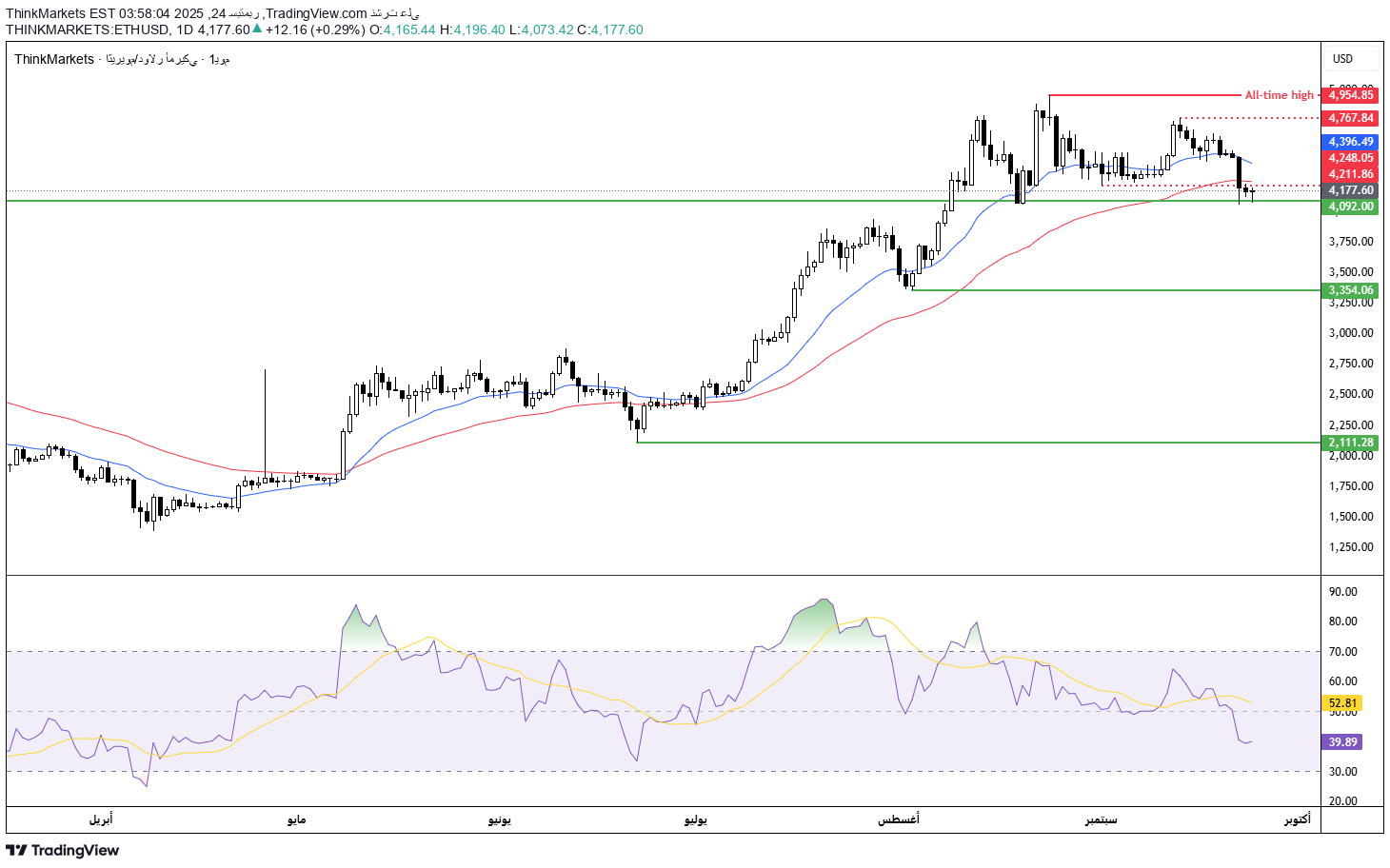This screenshot has width=1390, height=868.
Task: Toggle the yellow RSI signal value 52.81
Action: 1341,701
